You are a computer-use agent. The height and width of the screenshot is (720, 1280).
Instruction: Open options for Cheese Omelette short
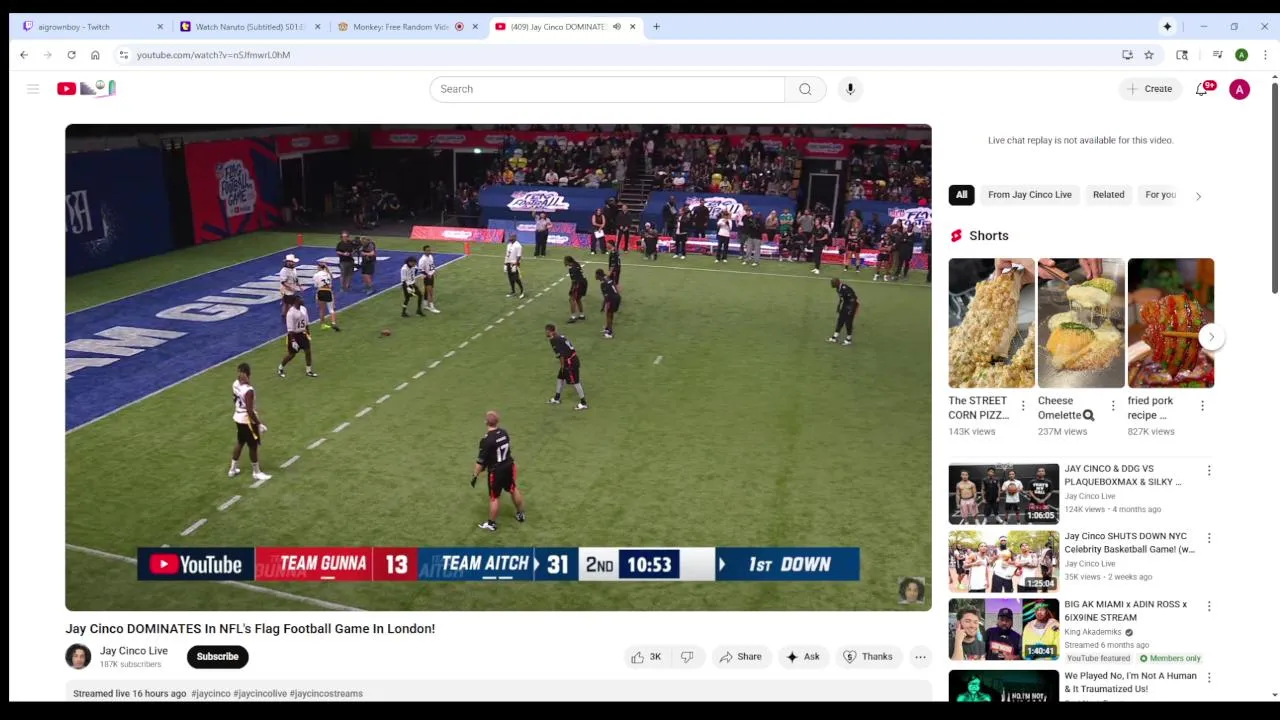(x=1113, y=406)
